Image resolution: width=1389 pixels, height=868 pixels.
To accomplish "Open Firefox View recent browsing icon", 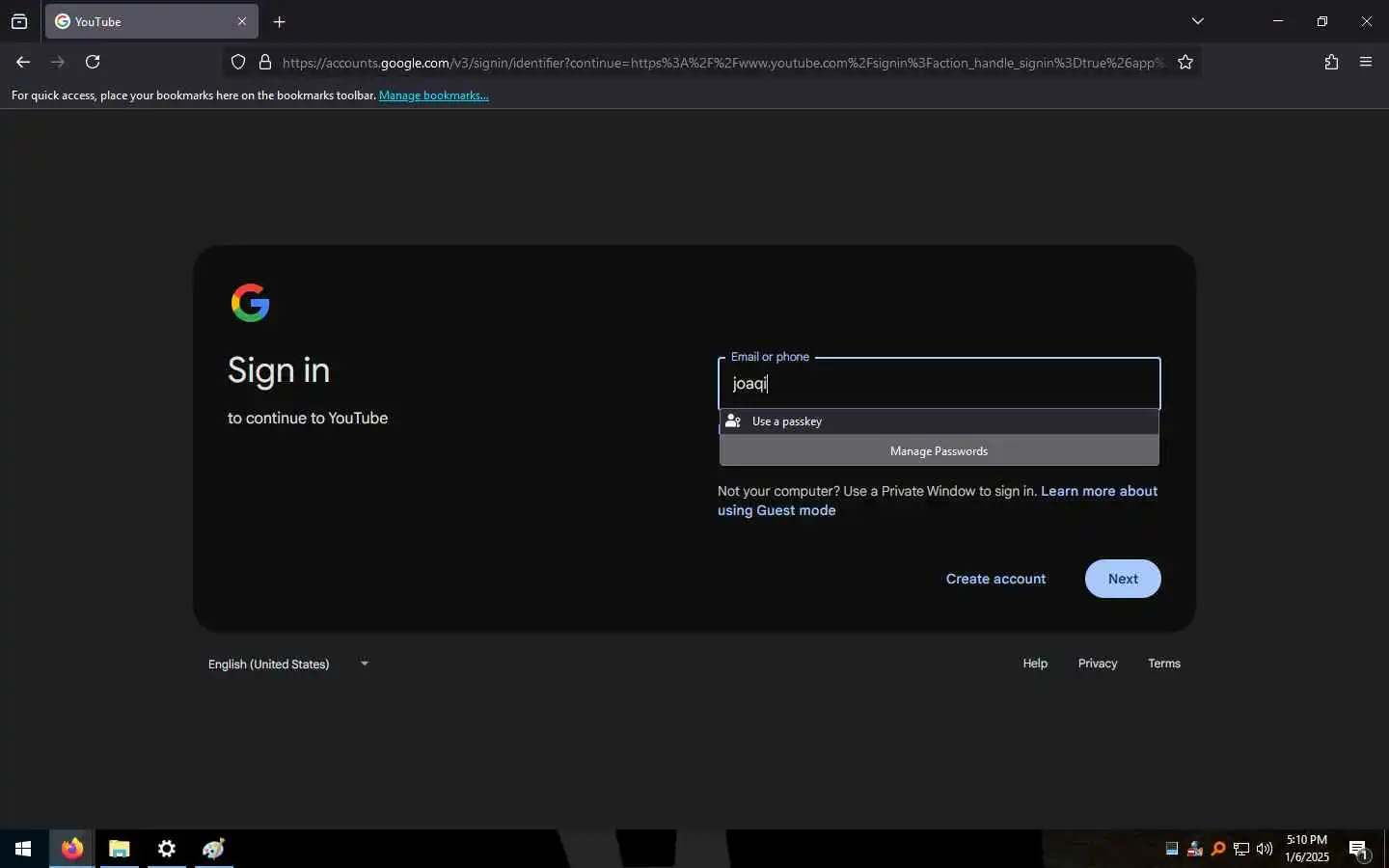I will 19,21.
